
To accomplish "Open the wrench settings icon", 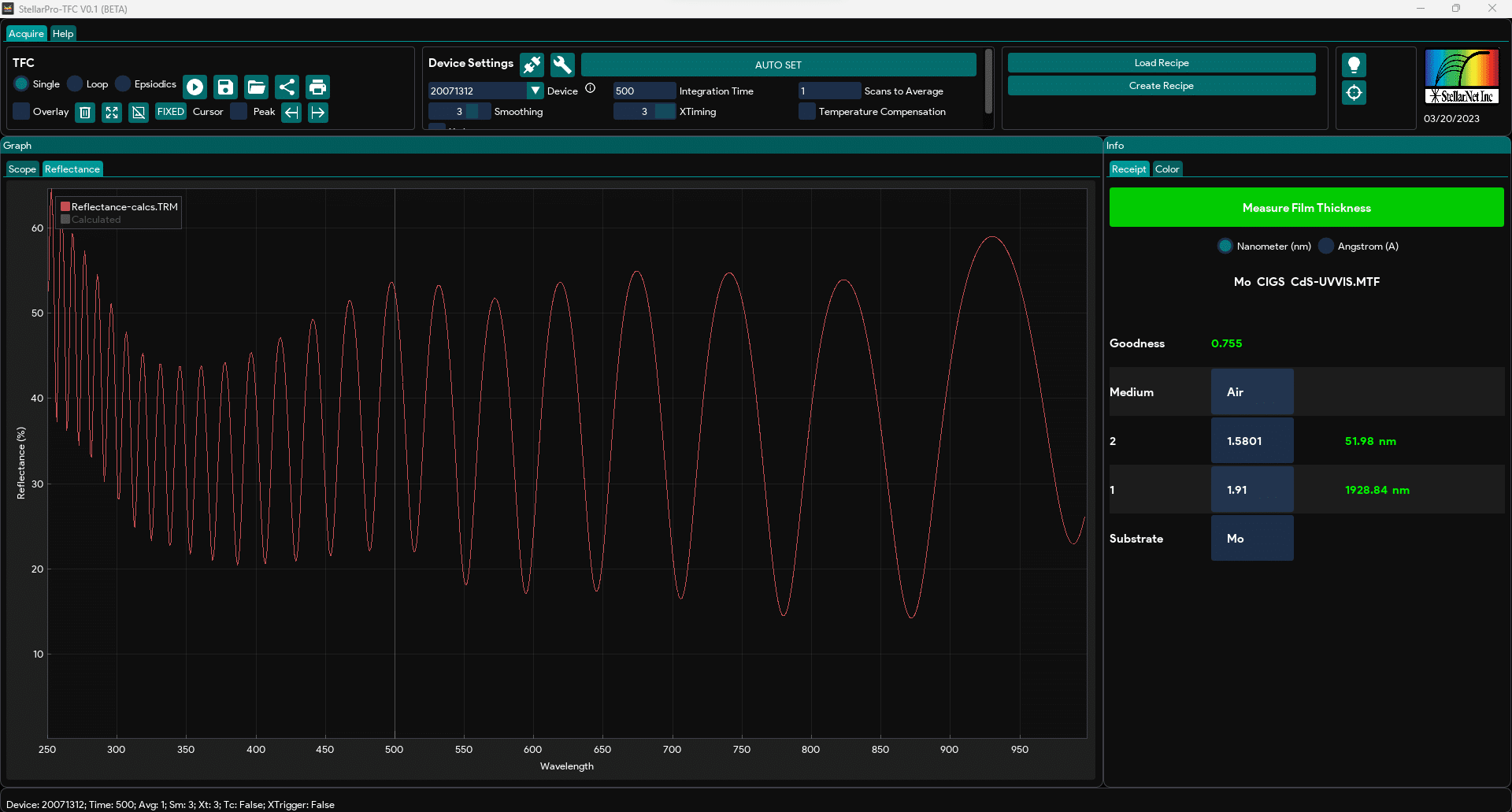I will (x=562, y=65).
